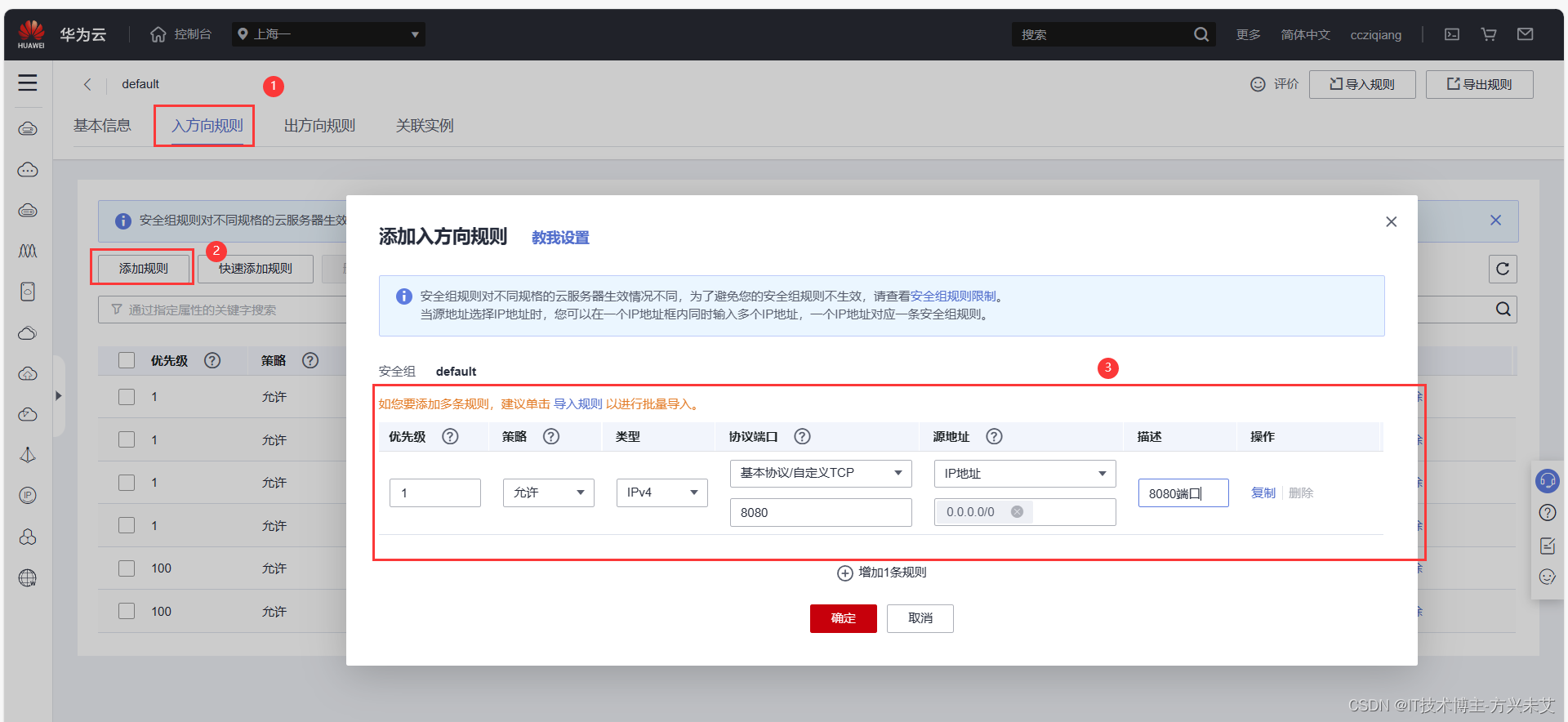The width and height of the screenshot is (1568, 722).
Task: Open the IP icon in left sidebar
Action: pos(28,496)
